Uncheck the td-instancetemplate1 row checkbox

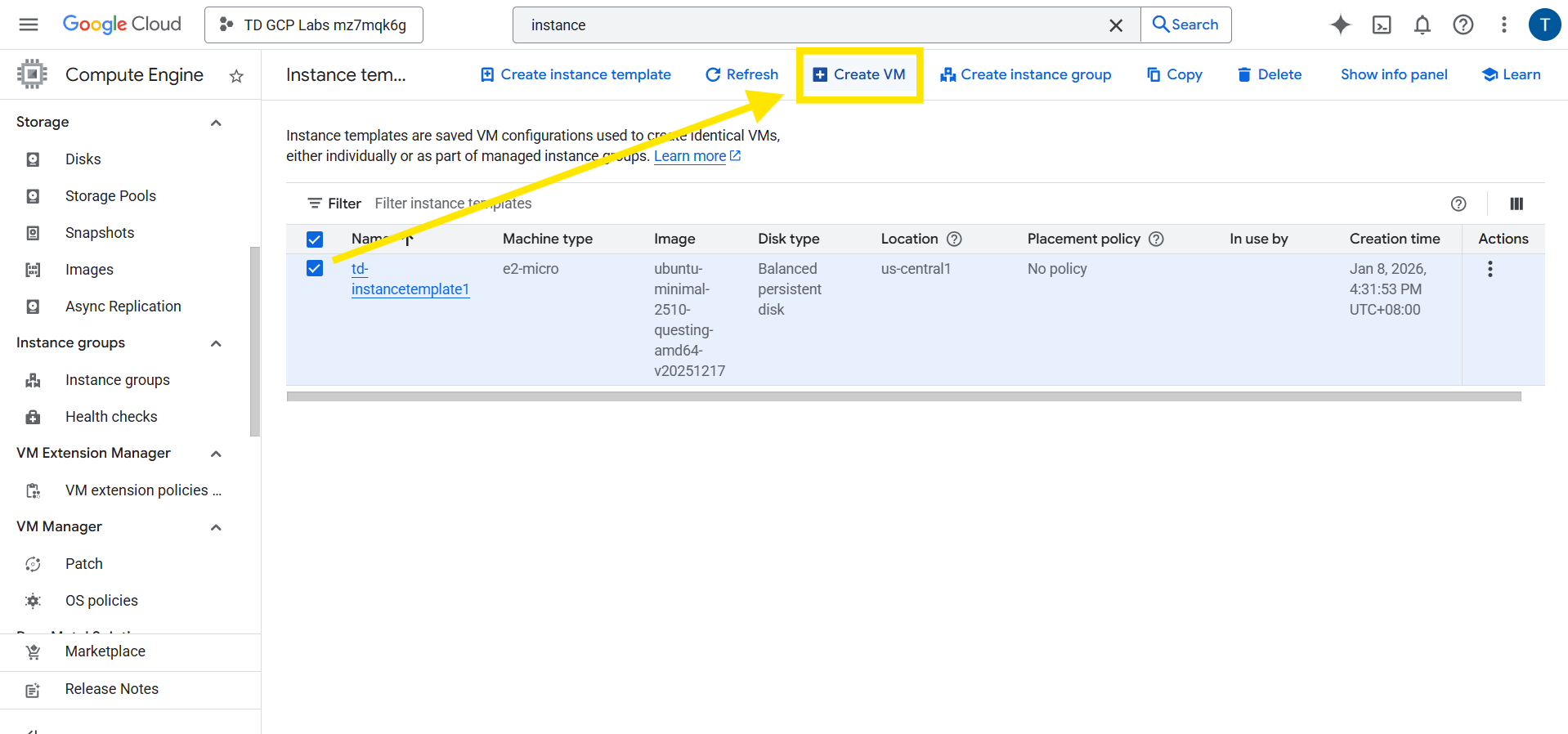tap(315, 269)
